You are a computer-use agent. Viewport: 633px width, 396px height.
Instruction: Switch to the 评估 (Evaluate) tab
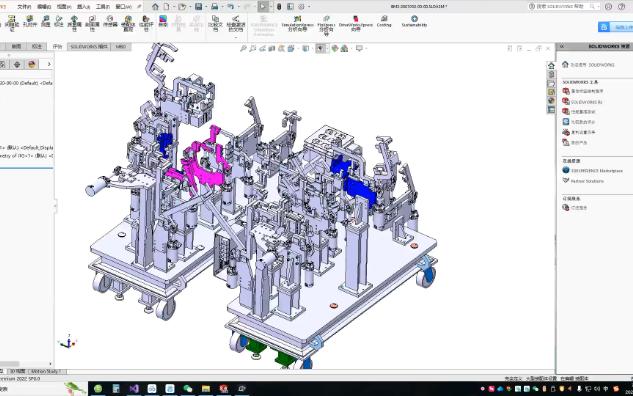[57, 46]
